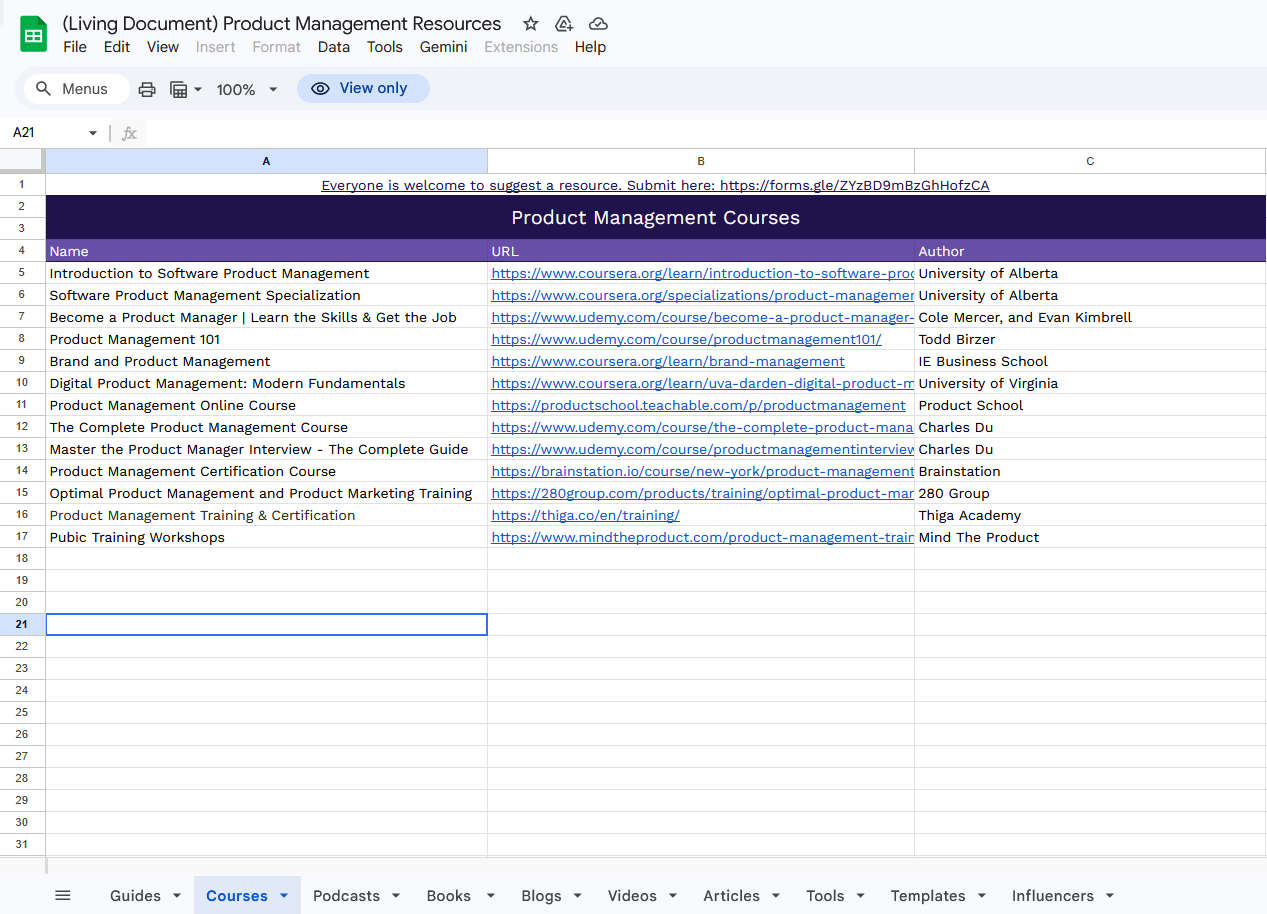Open the productschool.teachable.com link

(698, 405)
